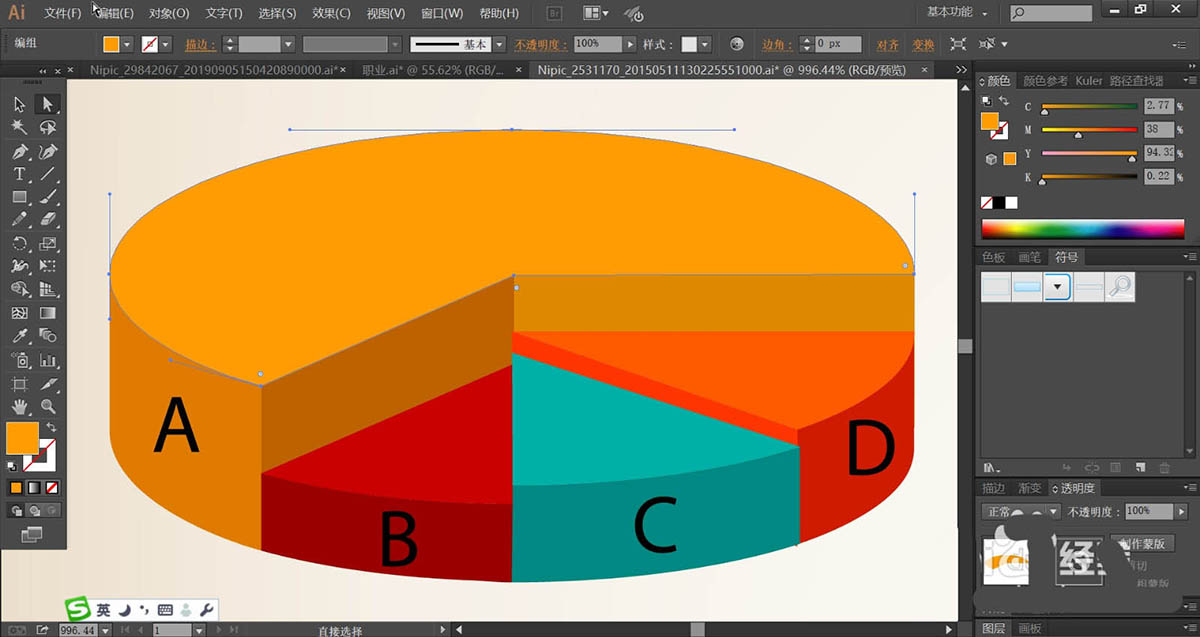The width and height of the screenshot is (1200, 637).
Task: Click the black swatch in Color panel
Action: tap(998, 203)
